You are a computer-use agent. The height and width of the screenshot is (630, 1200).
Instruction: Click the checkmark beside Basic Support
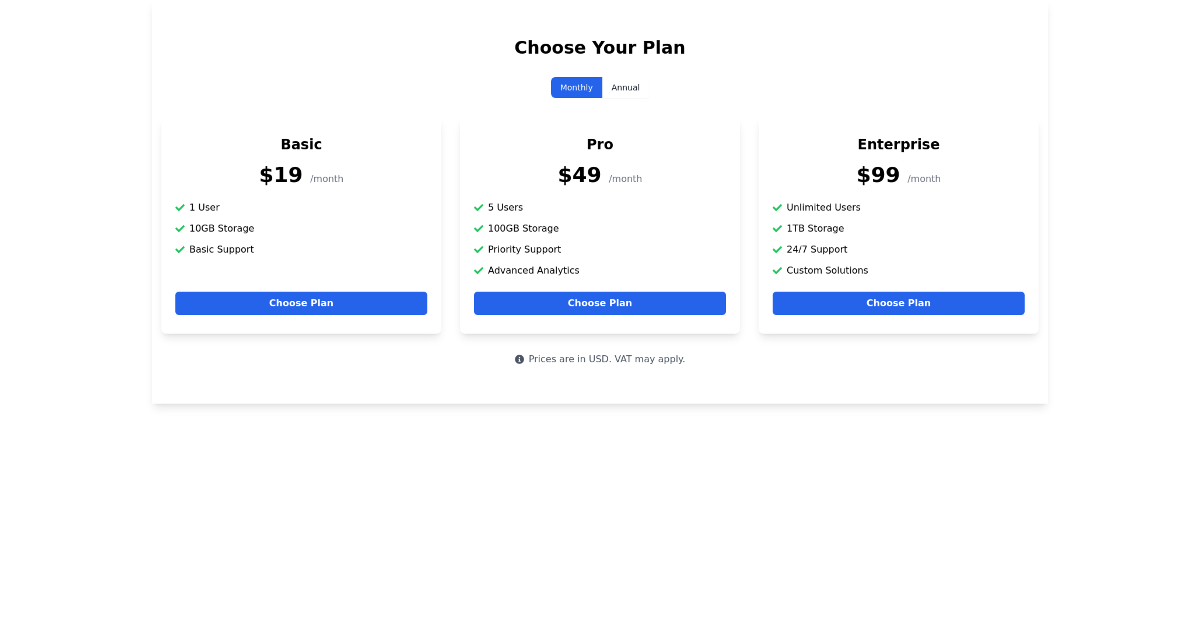point(180,249)
